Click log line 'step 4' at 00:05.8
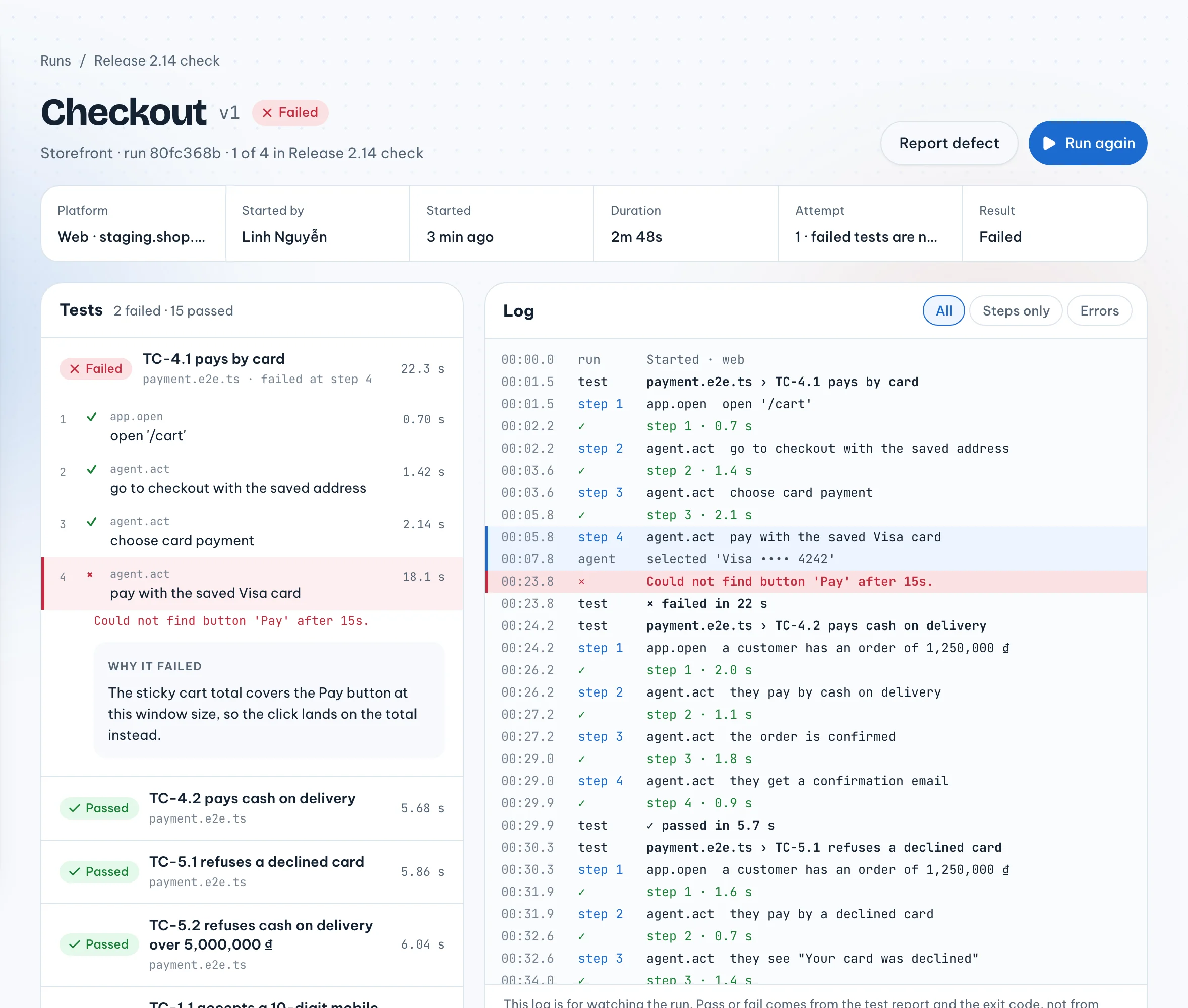The image size is (1188, 1008). [x=815, y=537]
